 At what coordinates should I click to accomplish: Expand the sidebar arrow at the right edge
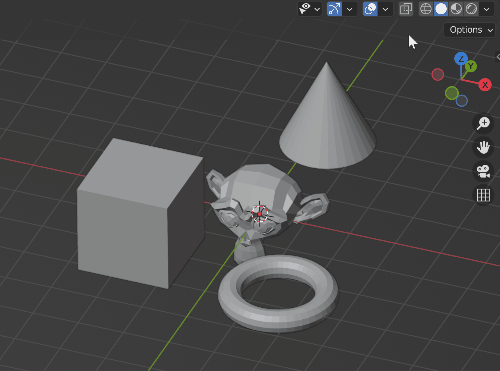(498, 57)
